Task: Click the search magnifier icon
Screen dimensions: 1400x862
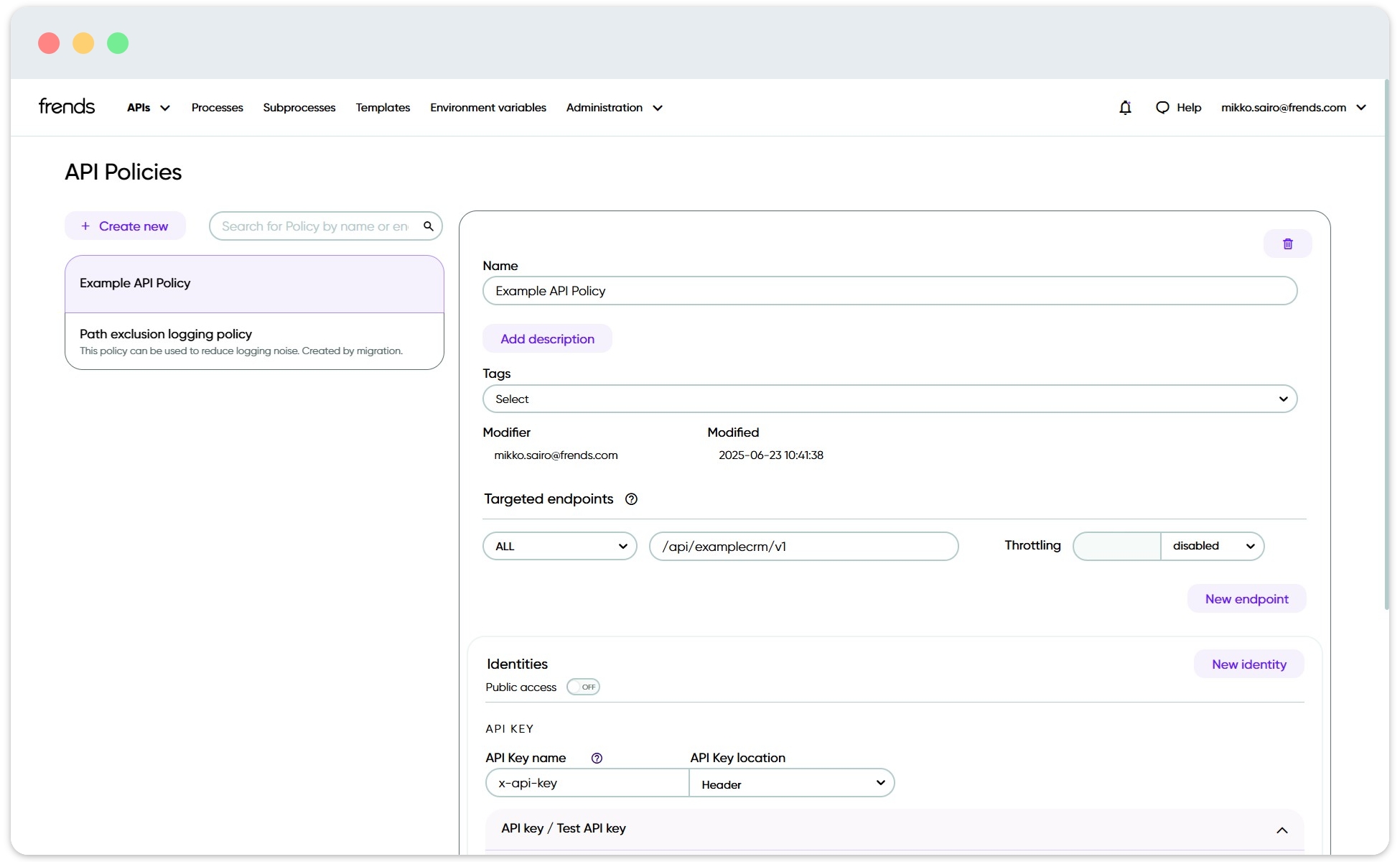Action: 429,226
